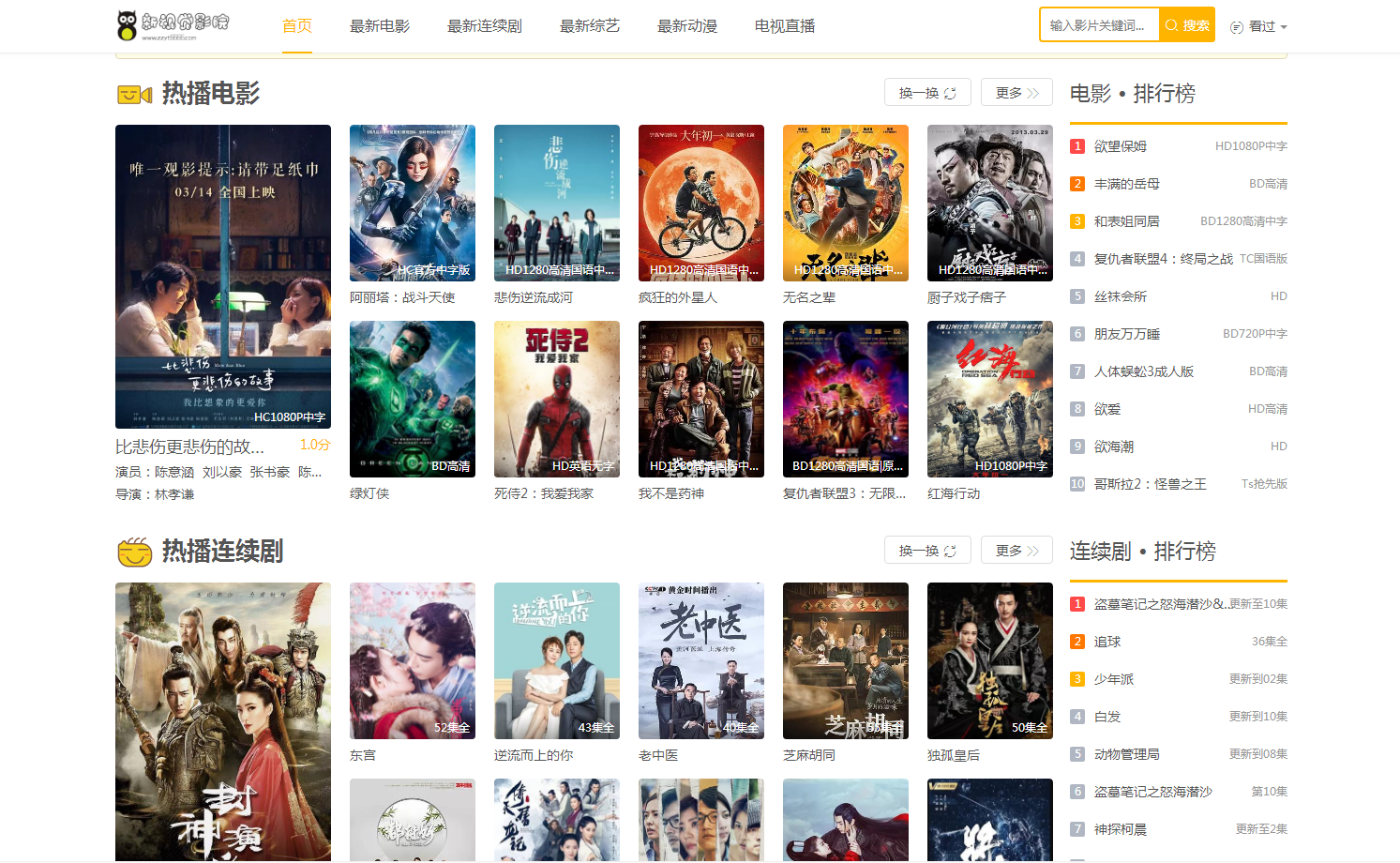Screen dimensions: 1400x863
Task: Click actor name 刘以豪
Action: point(222,472)
